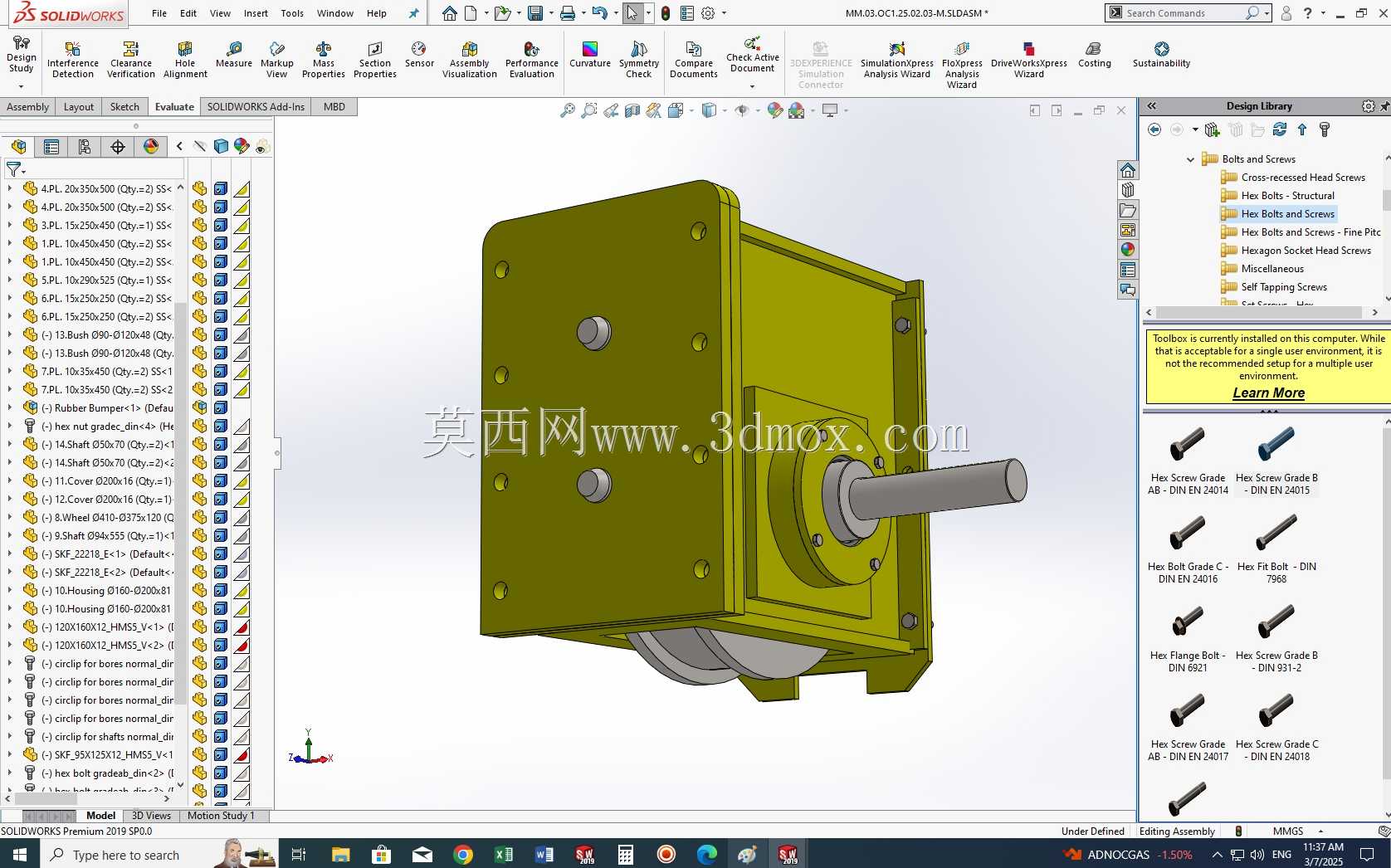Run Symmetry Check

[x=639, y=60]
